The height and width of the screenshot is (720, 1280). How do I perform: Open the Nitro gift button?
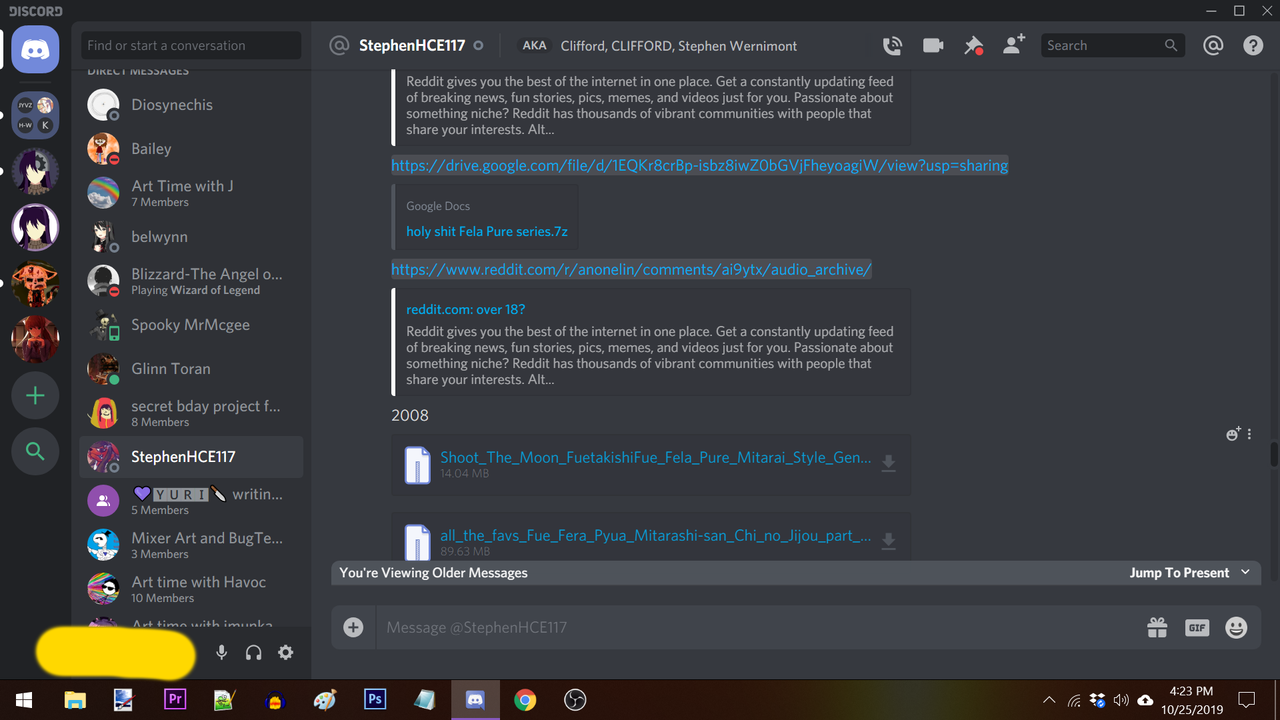point(1157,627)
